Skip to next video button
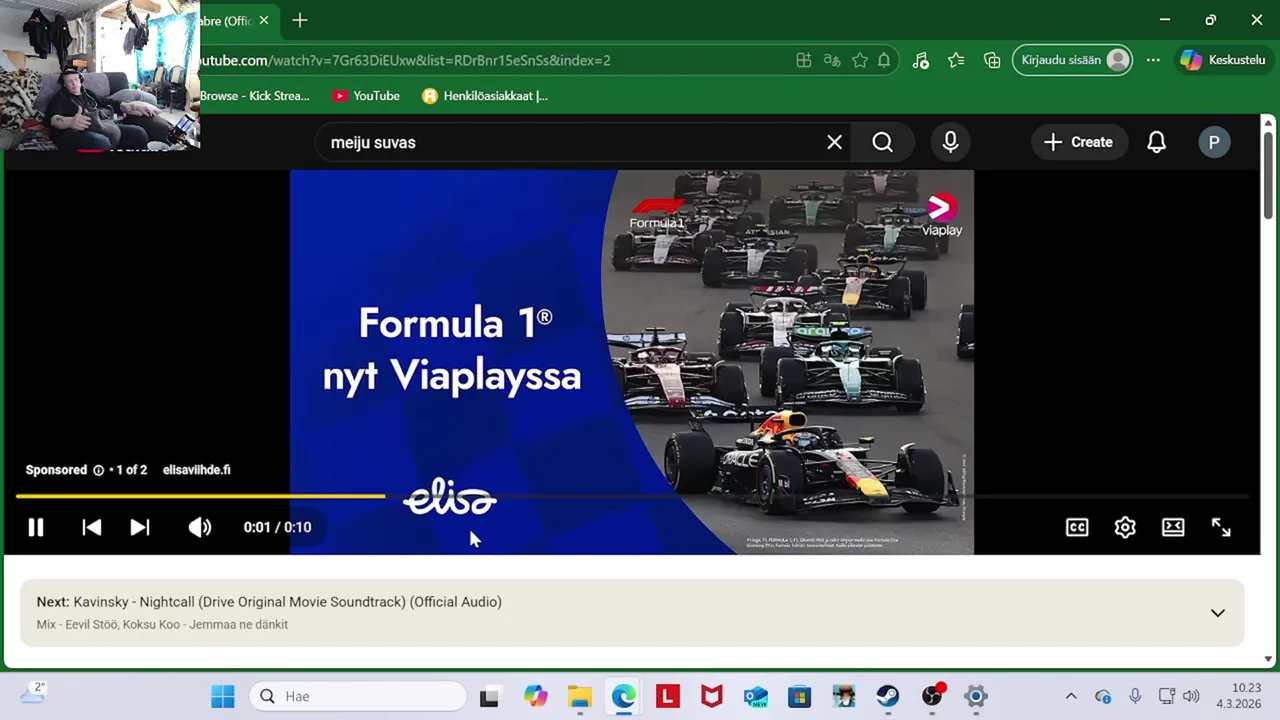1280x720 pixels. (x=140, y=527)
